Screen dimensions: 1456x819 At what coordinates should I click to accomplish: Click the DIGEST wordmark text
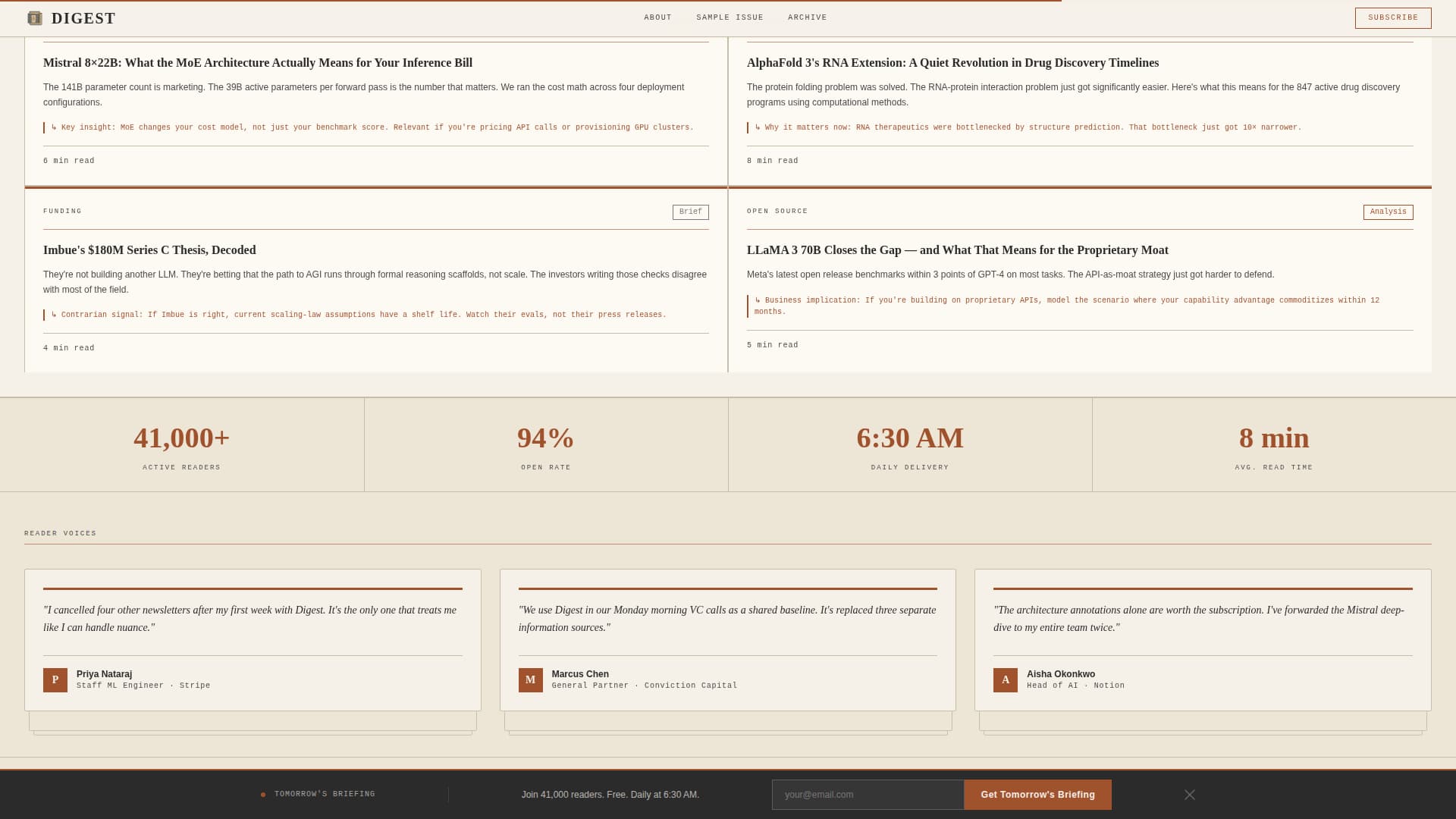pos(83,18)
